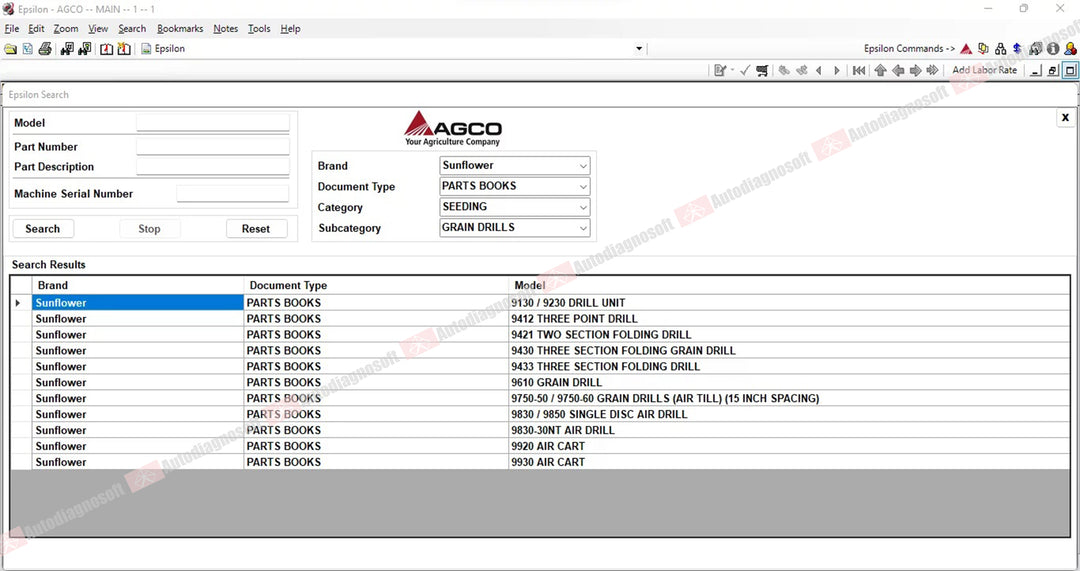Image resolution: width=1080 pixels, height=571 pixels.
Task: Click the up arrow navigation icon
Action: (x=880, y=70)
